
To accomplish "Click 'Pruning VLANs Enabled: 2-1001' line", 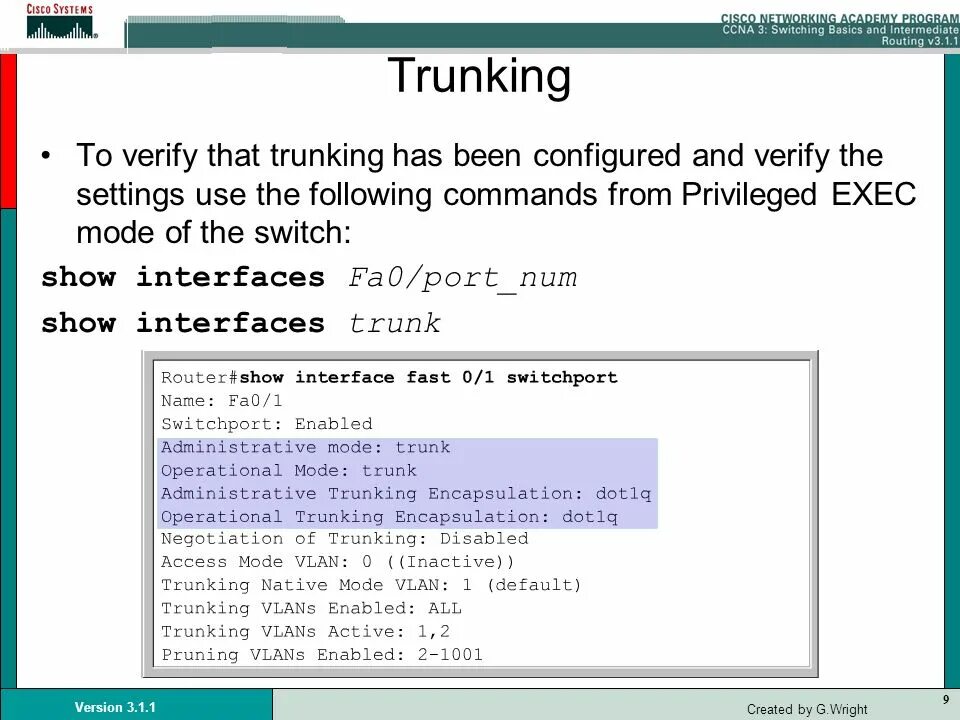I will pyautogui.click(x=322, y=654).
